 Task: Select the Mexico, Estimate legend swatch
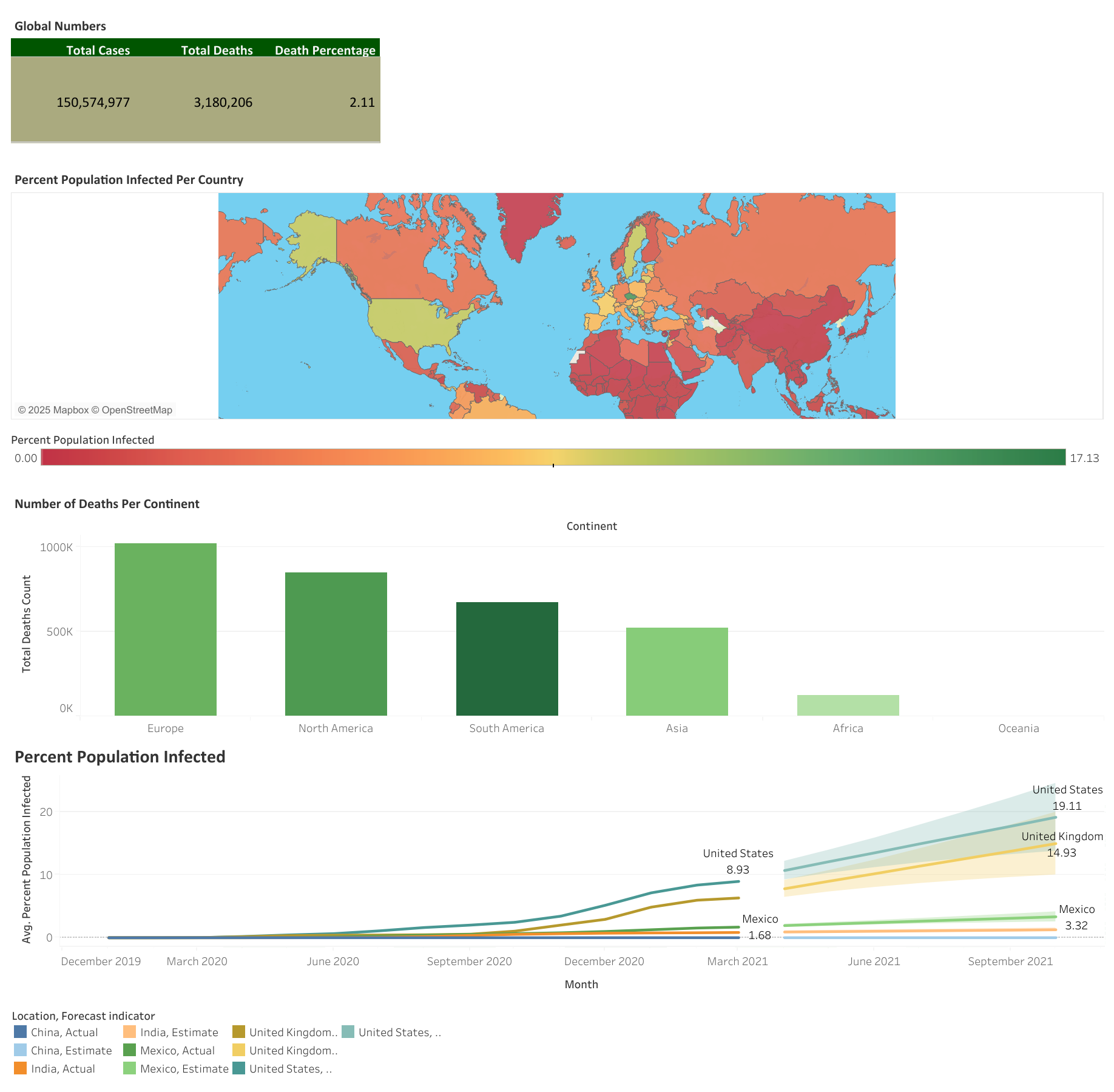point(130,1068)
